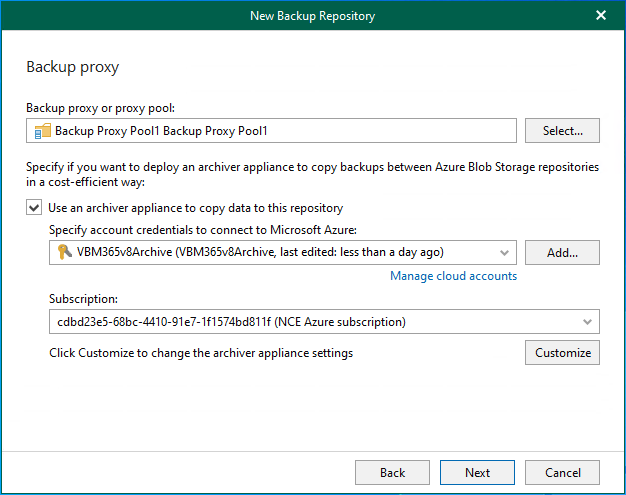Cancel the backup repository wizard
Viewport: 626px width, 495px height.
pyautogui.click(x=562, y=472)
